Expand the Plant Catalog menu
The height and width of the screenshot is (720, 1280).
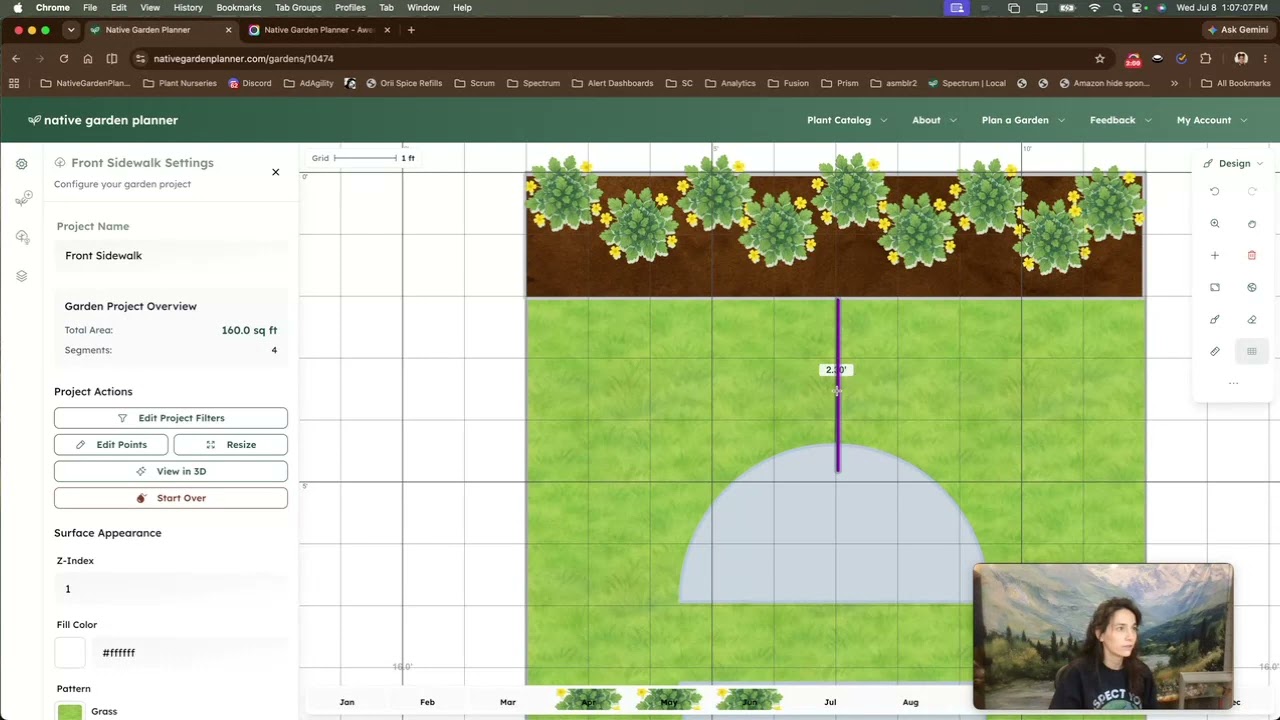coord(847,120)
